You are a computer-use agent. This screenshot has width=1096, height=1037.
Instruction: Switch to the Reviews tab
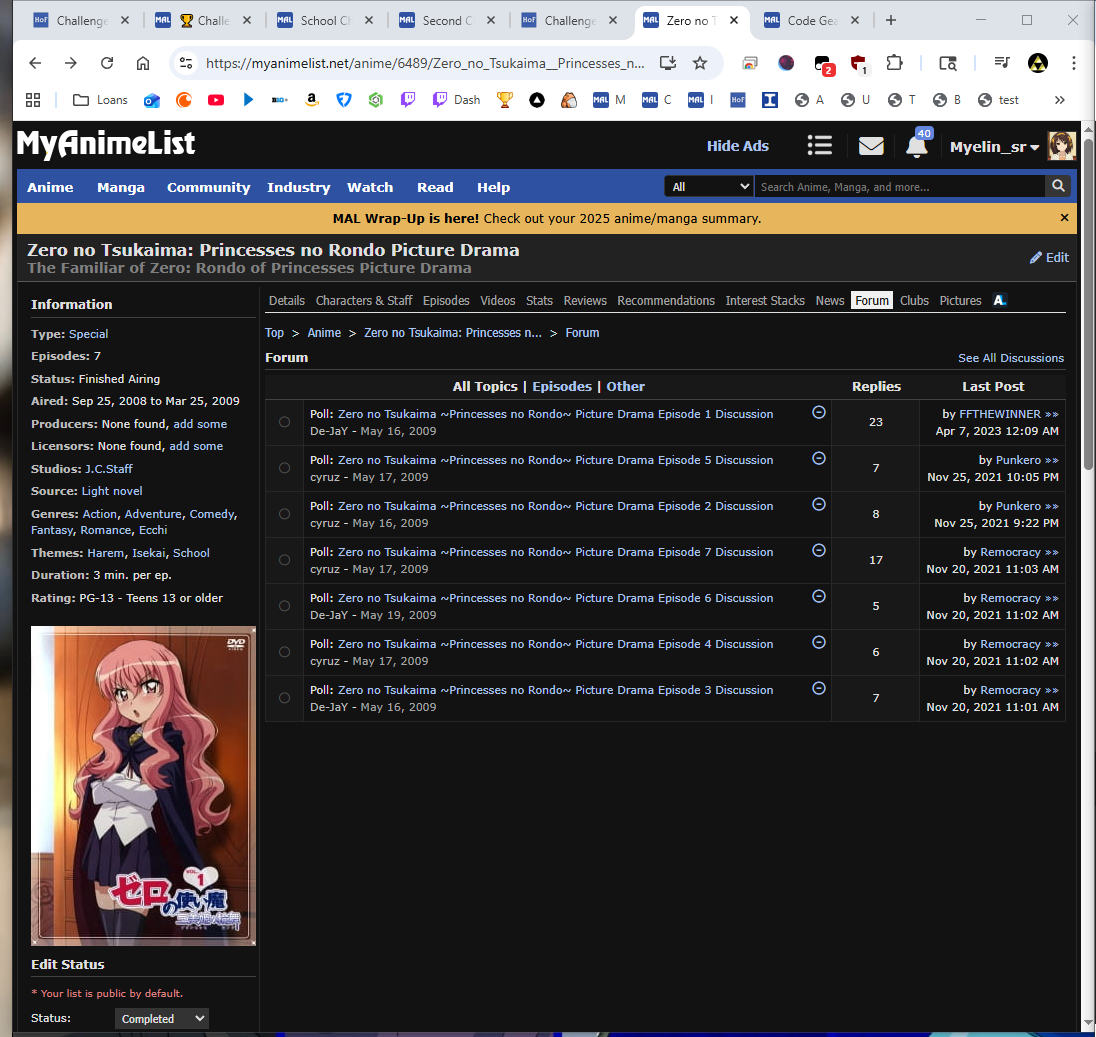pyautogui.click(x=584, y=300)
